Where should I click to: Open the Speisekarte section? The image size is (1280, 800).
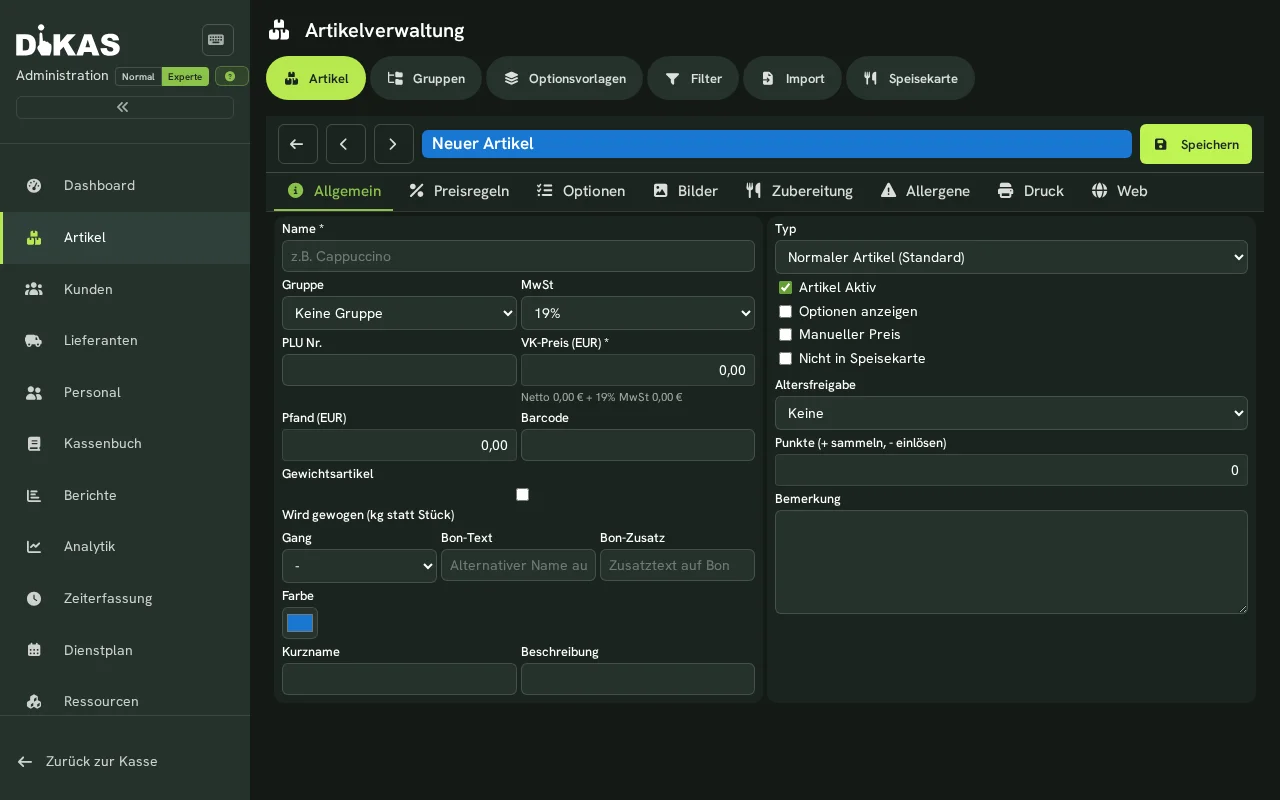(910, 78)
